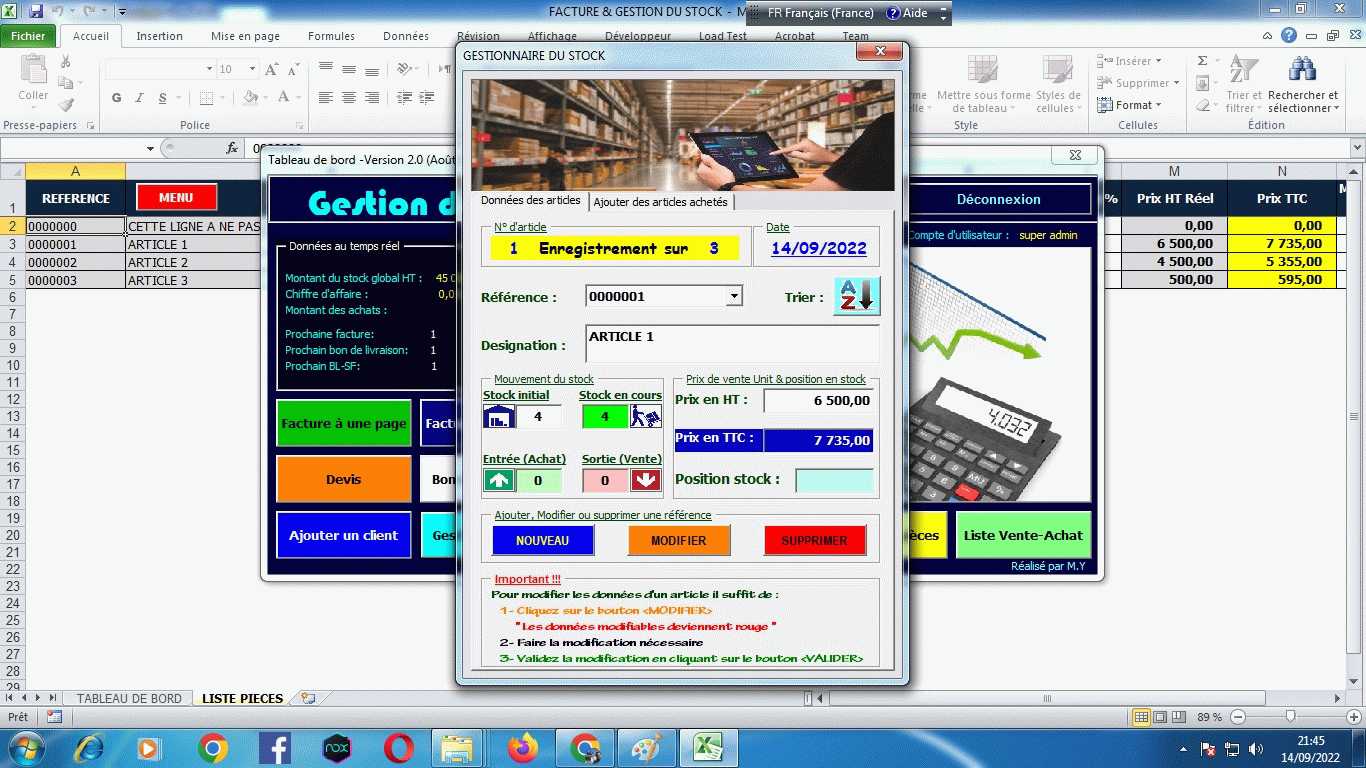Switch to the Données des articles tab
The height and width of the screenshot is (768, 1366).
coord(531,200)
